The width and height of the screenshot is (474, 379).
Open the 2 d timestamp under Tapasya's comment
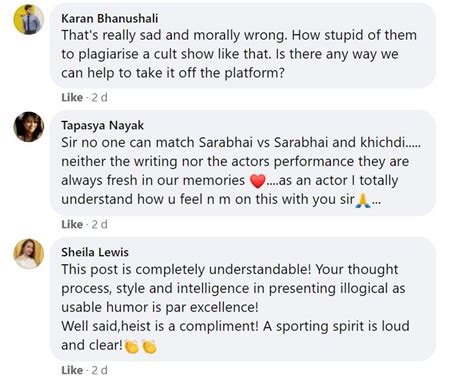(100, 225)
